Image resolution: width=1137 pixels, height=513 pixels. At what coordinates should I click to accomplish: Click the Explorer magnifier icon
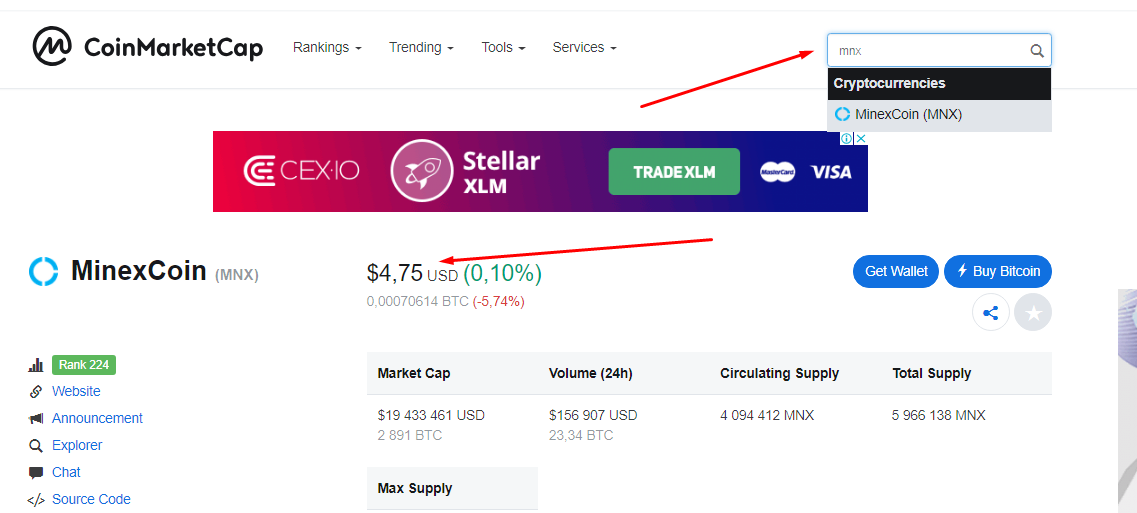pos(36,446)
